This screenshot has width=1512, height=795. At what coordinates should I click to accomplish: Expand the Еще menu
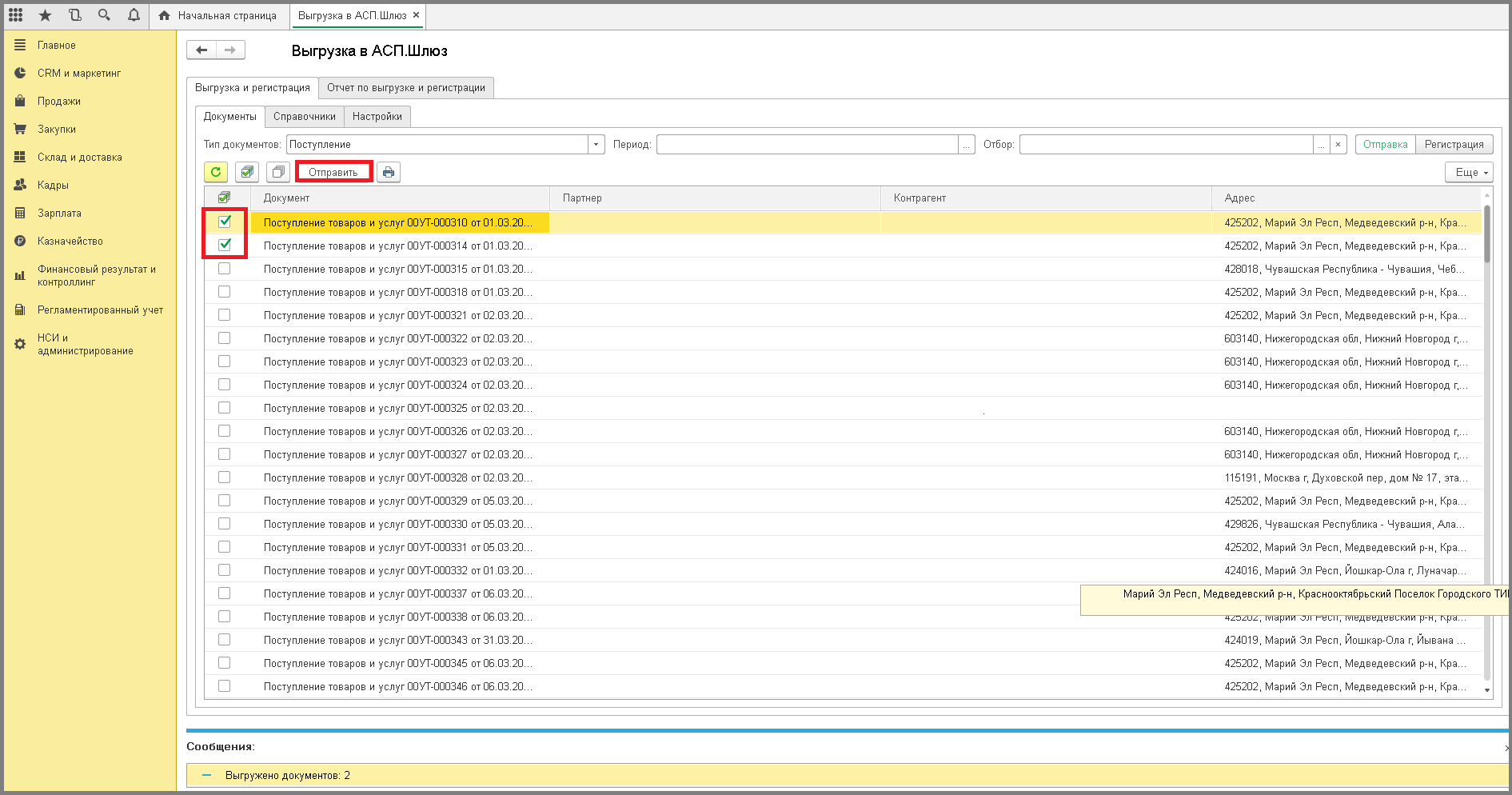click(1470, 172)
